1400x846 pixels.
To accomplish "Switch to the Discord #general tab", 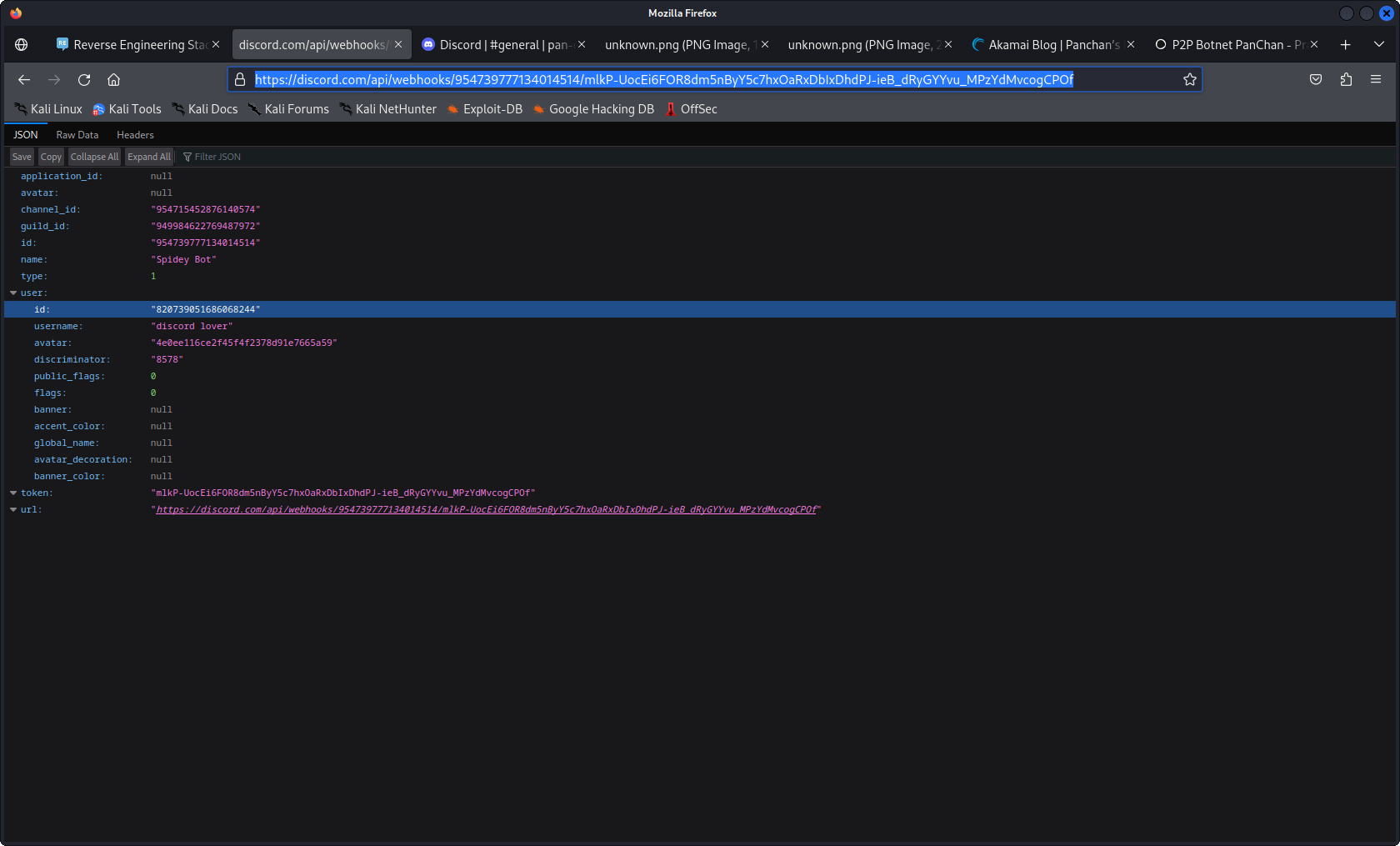I will 504,44.
